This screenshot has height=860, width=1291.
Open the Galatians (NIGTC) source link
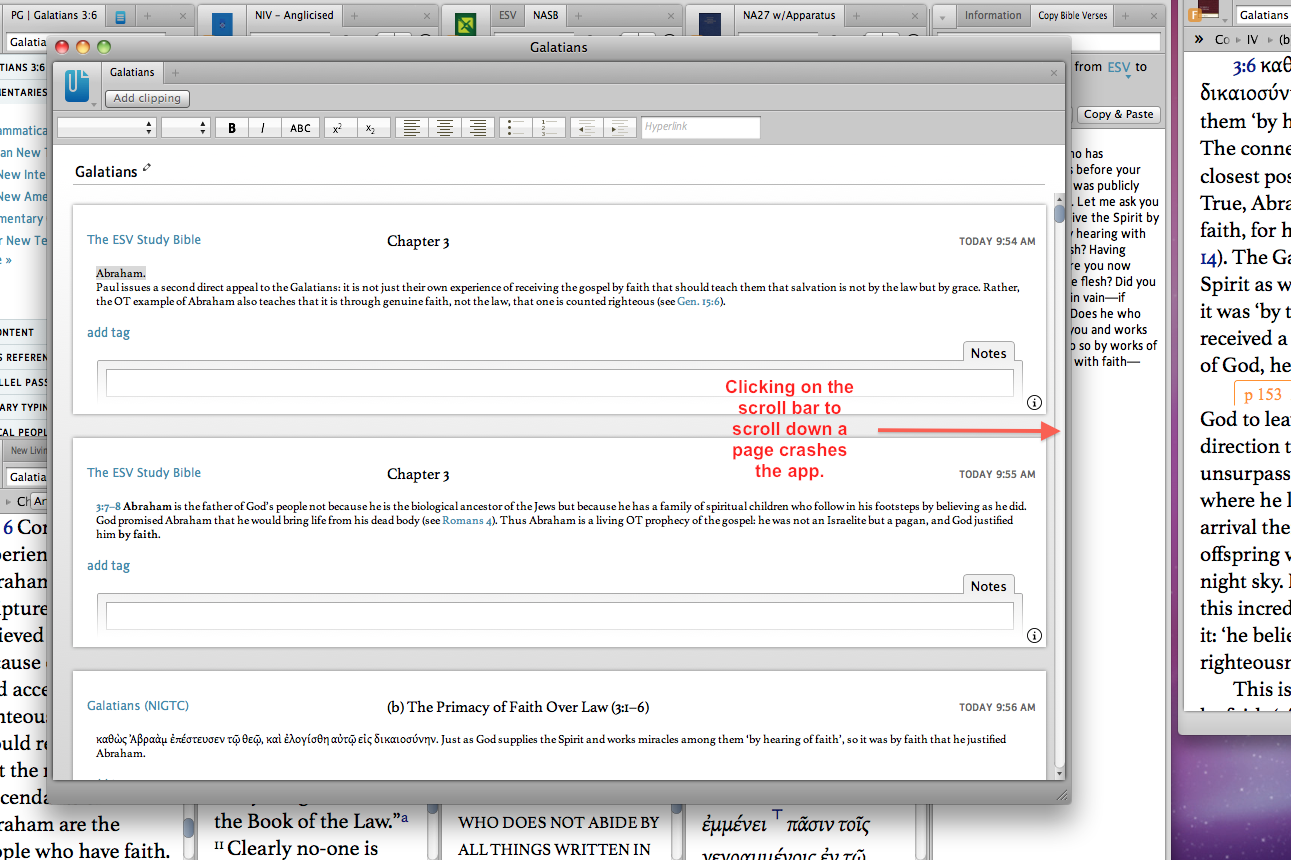(138, 706)
